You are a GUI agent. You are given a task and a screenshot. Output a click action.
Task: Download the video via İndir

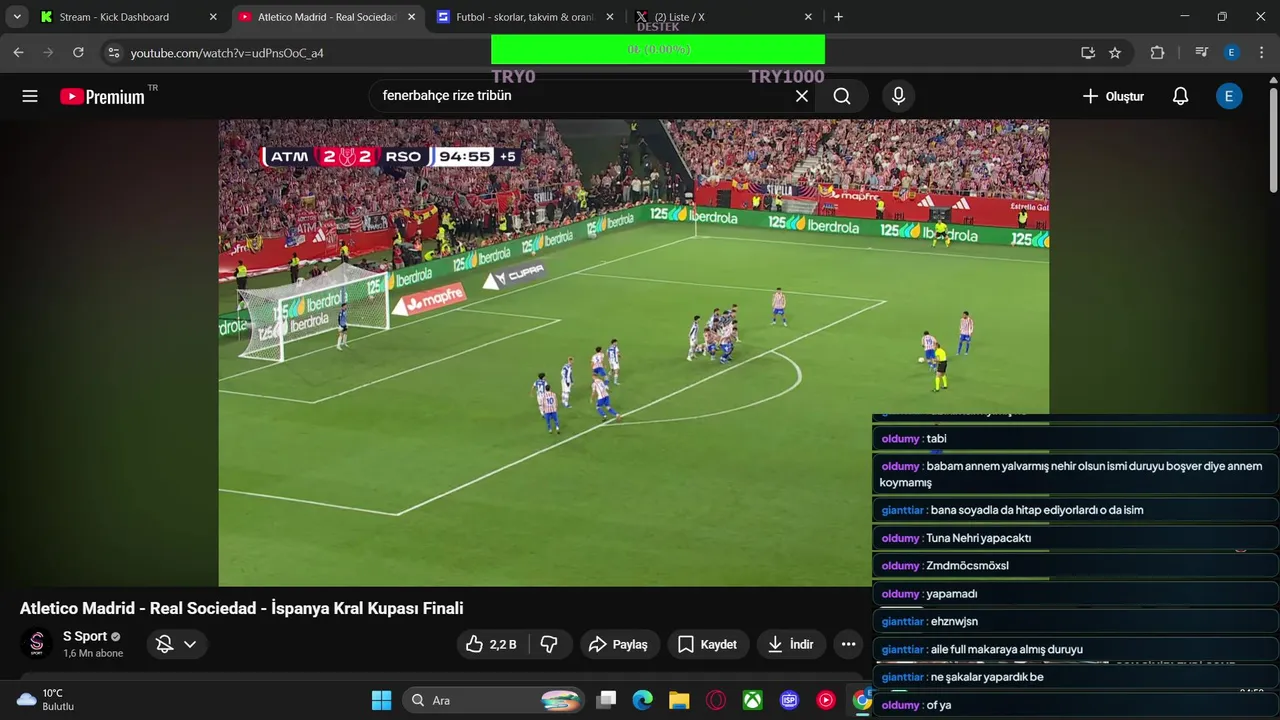(x=790, y=644)
